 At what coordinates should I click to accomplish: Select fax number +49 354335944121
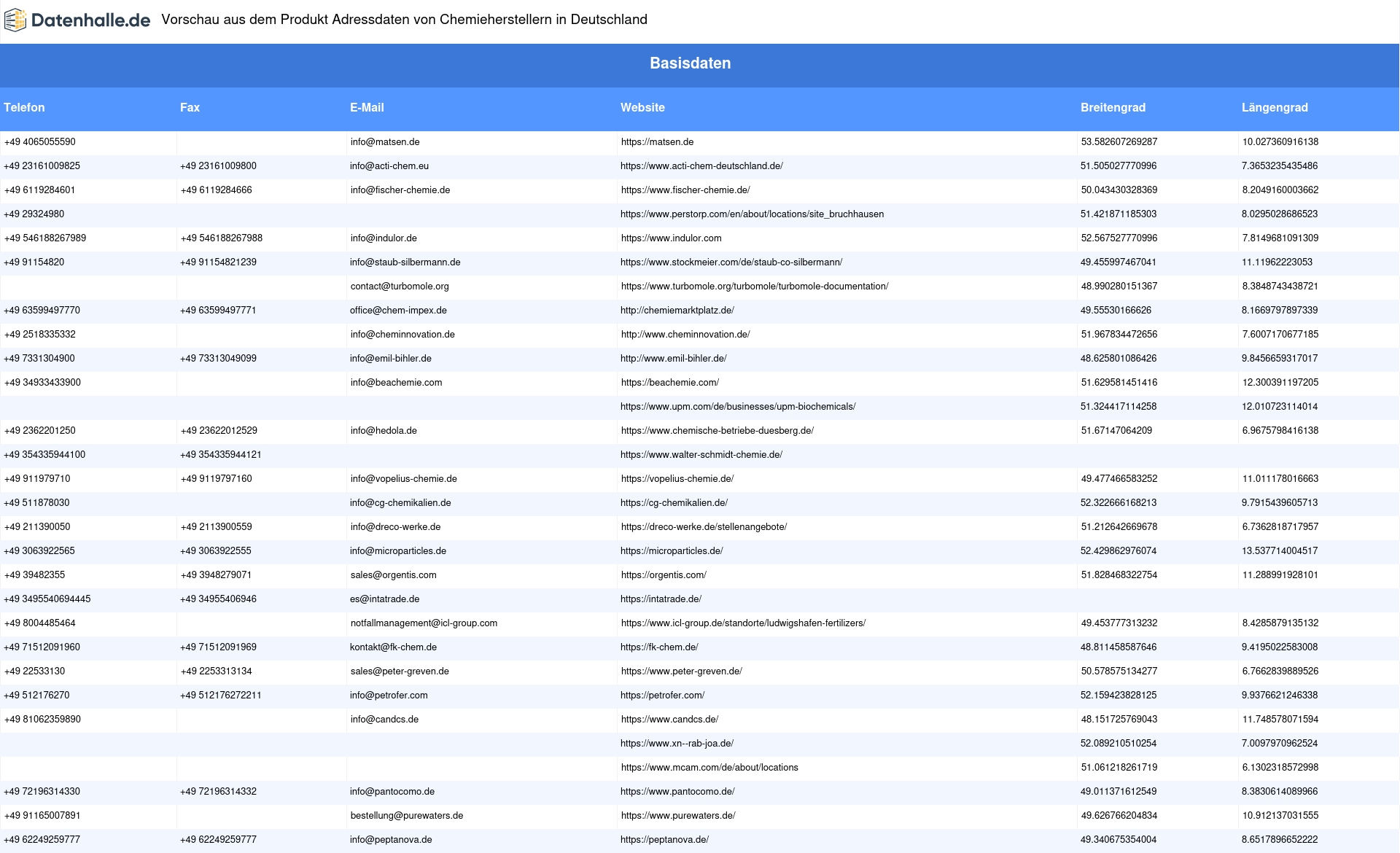pyautogui.click(x=221, y=455)
